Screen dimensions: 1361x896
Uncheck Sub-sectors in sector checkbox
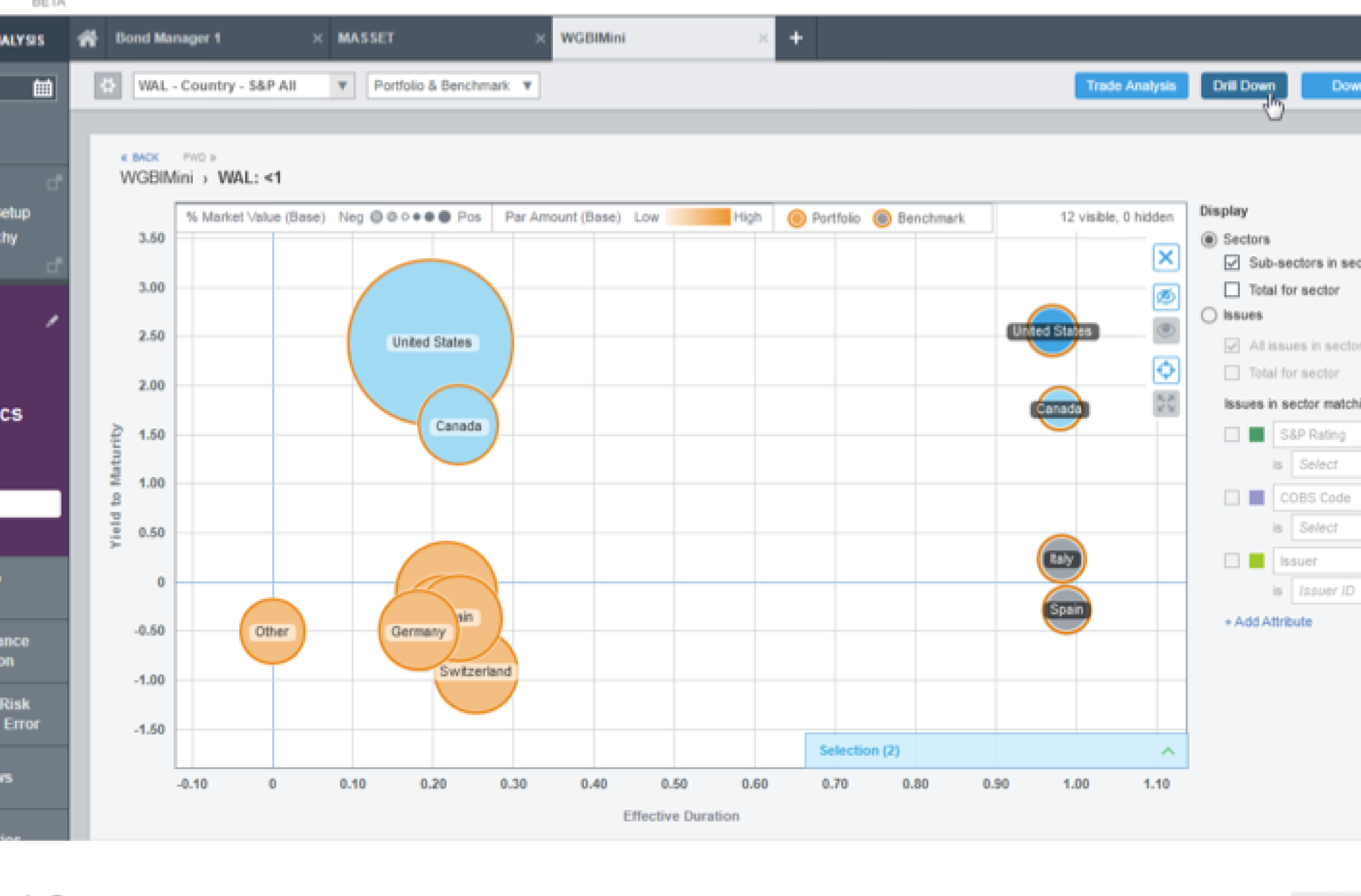(x=1232, y=262)
